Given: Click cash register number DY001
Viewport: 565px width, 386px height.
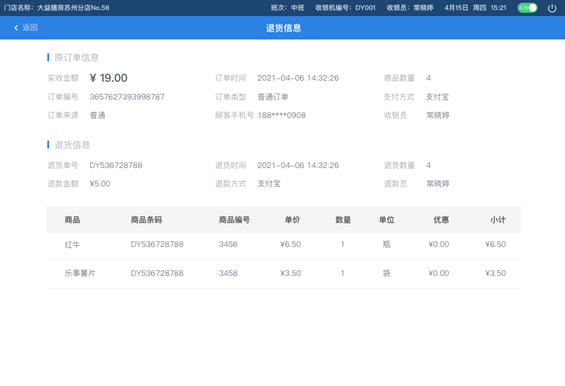Looking at the screenshot, I should tap(365, 8).
